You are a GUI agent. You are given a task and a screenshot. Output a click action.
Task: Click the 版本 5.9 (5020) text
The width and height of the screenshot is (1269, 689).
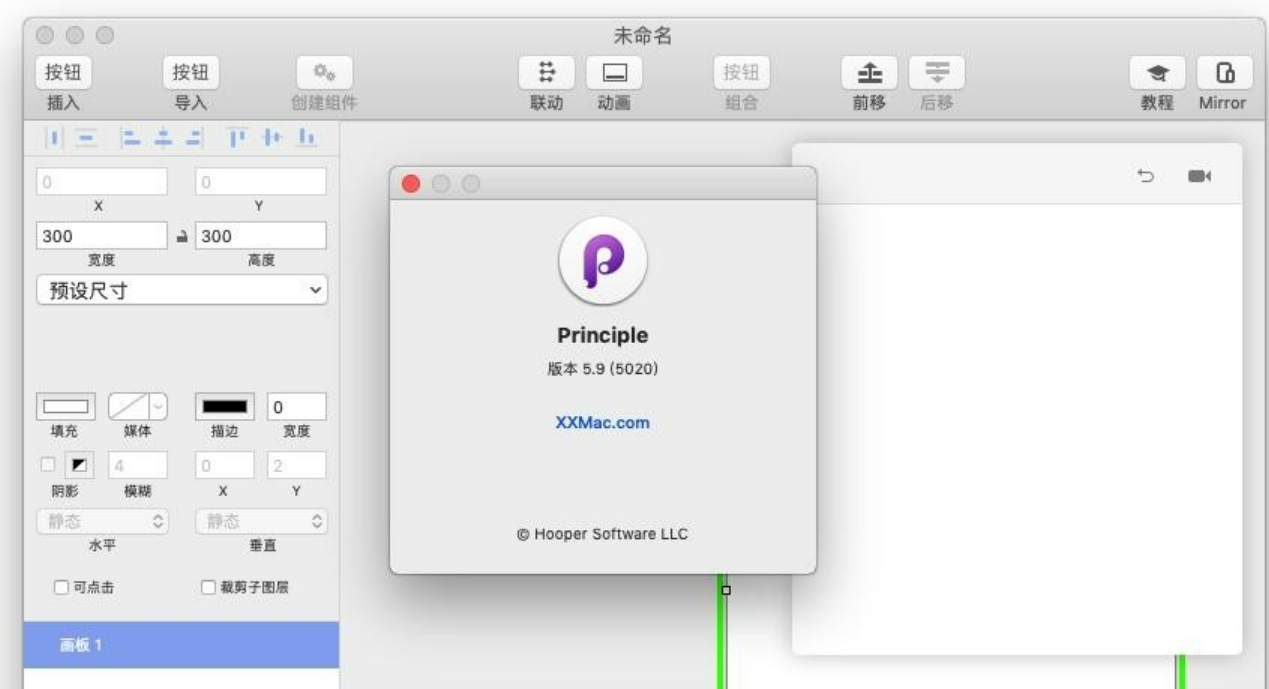(x=603, y=368)
